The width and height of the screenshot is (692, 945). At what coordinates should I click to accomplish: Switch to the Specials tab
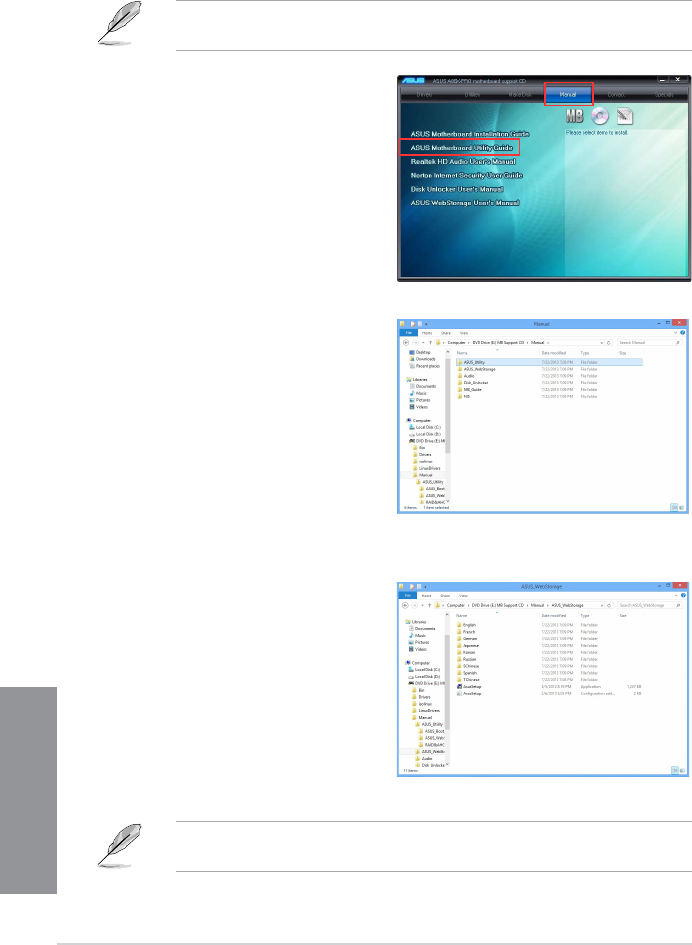[664, 95]
